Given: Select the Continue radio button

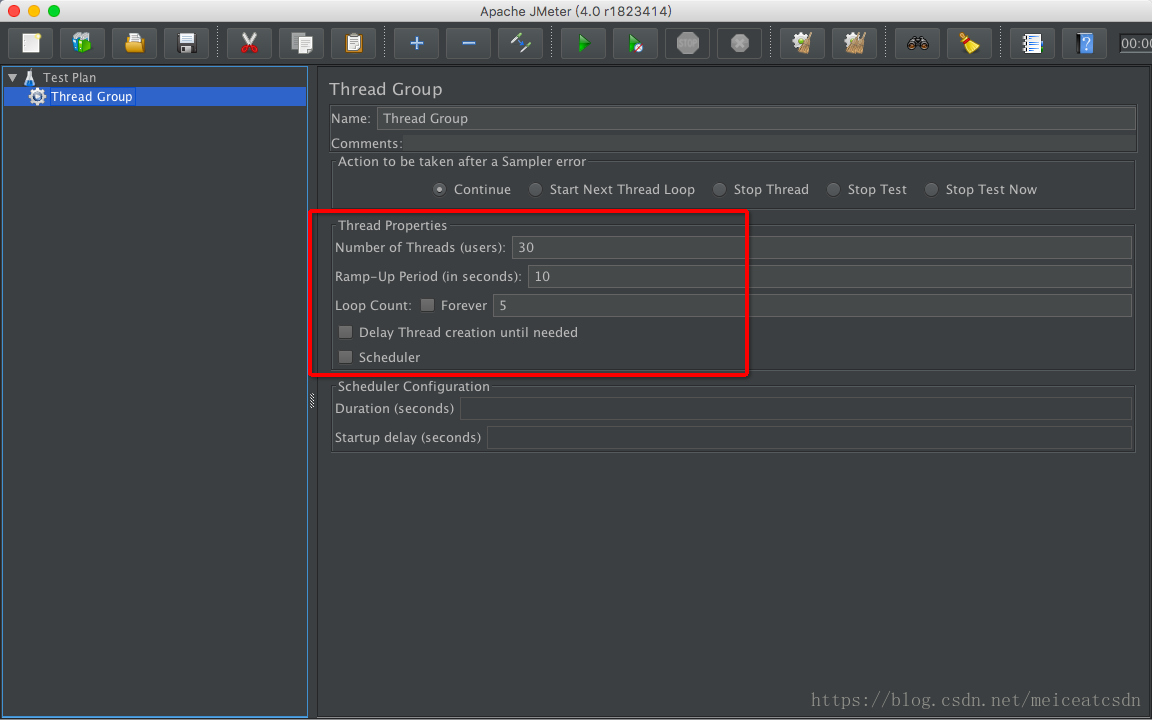Looking at the screenshot, I should click(x=439, y=190).
